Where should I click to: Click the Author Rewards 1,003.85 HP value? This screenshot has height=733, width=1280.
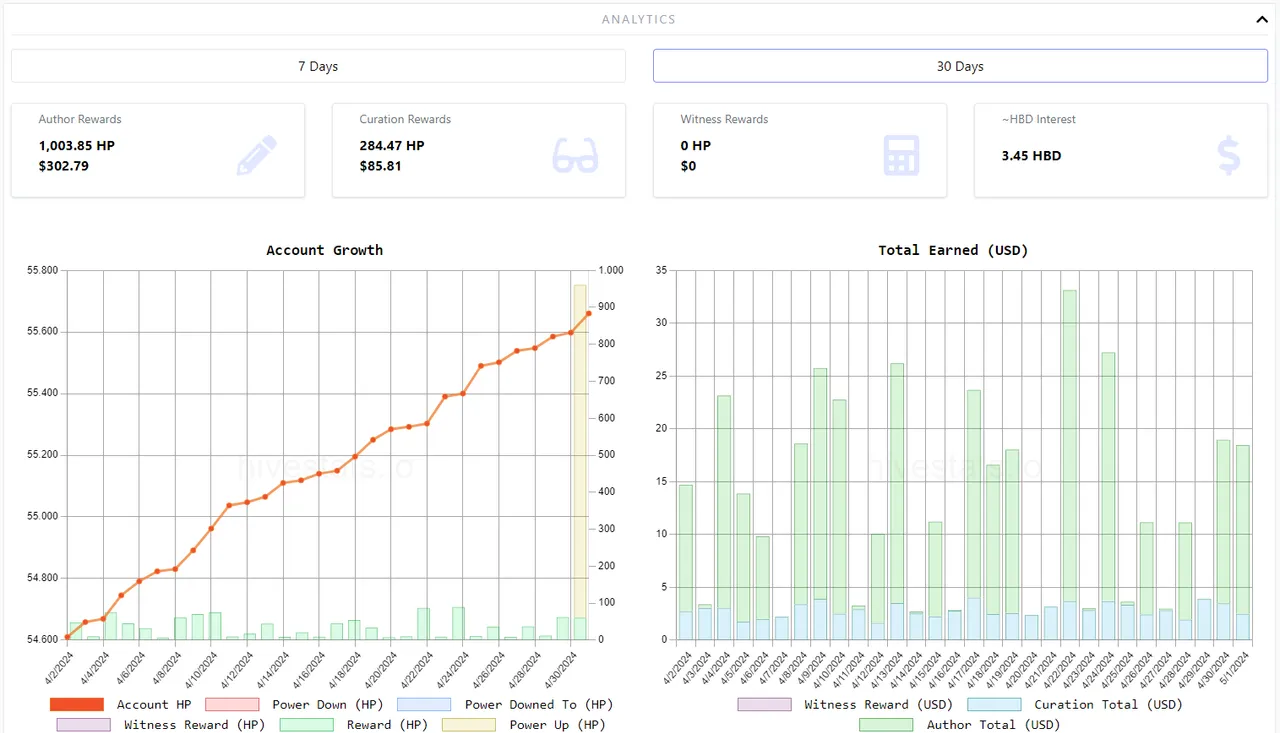tap(77, 146)
